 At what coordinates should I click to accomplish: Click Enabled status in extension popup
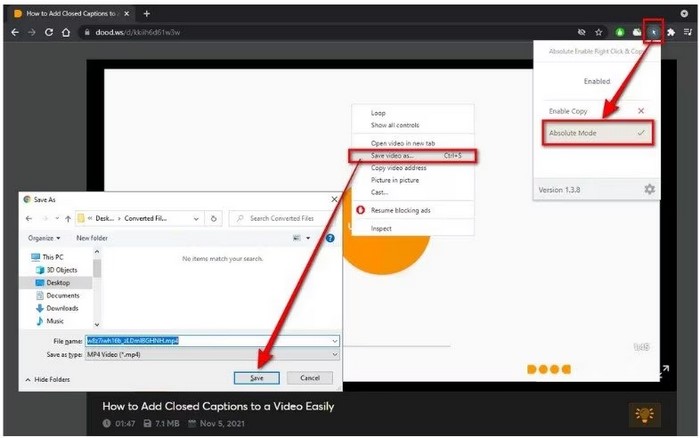point(597,81)
